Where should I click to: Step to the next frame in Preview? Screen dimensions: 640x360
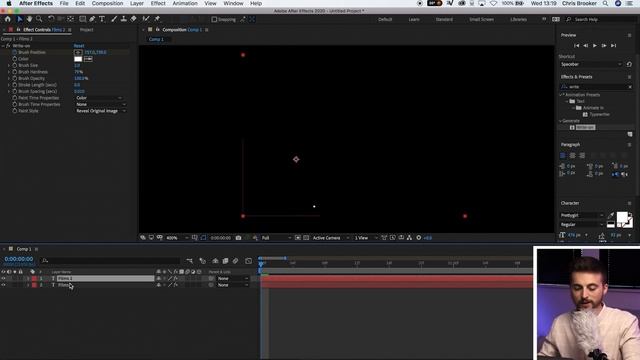click(x=604, y=46)
